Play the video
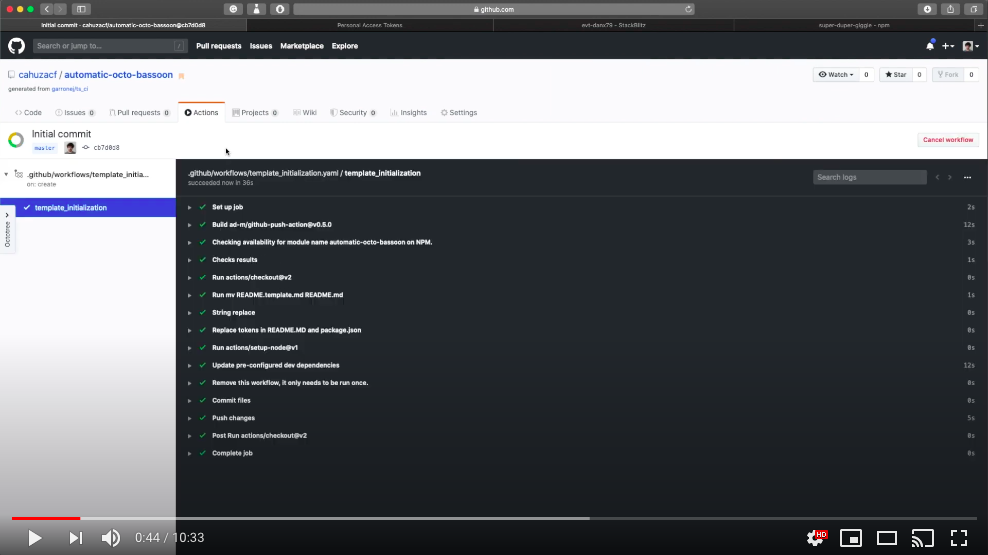 pyautogui.click(x=35, y=538)
